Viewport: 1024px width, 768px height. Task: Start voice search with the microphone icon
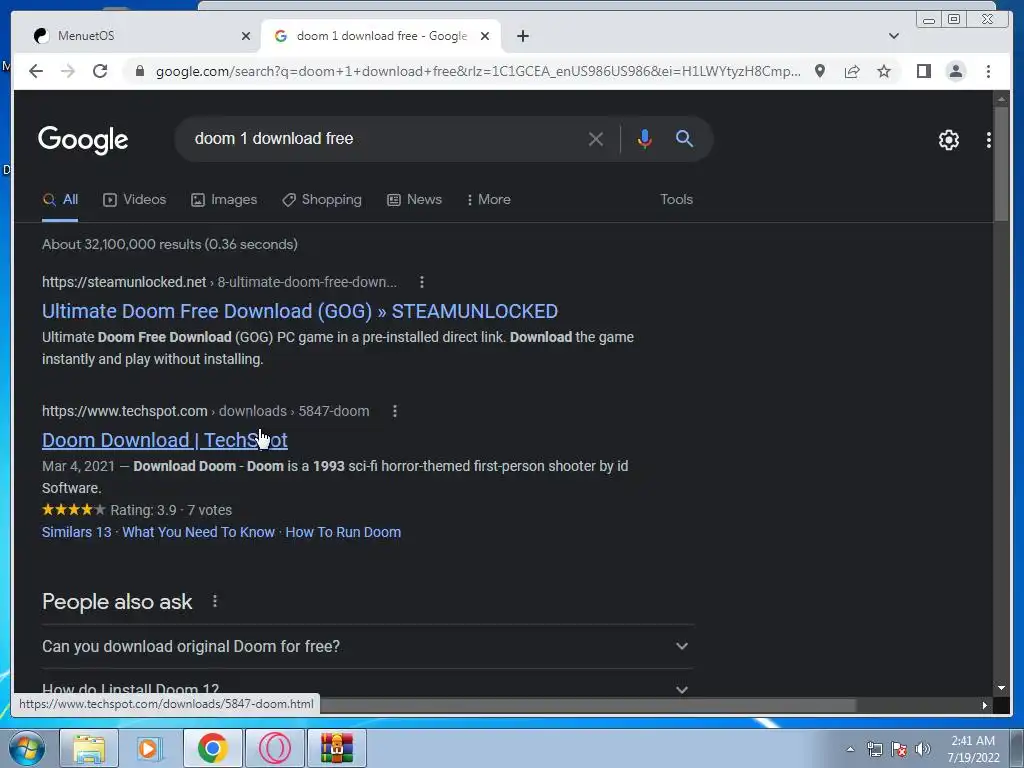pyautogui.click(x=645, y=138)
